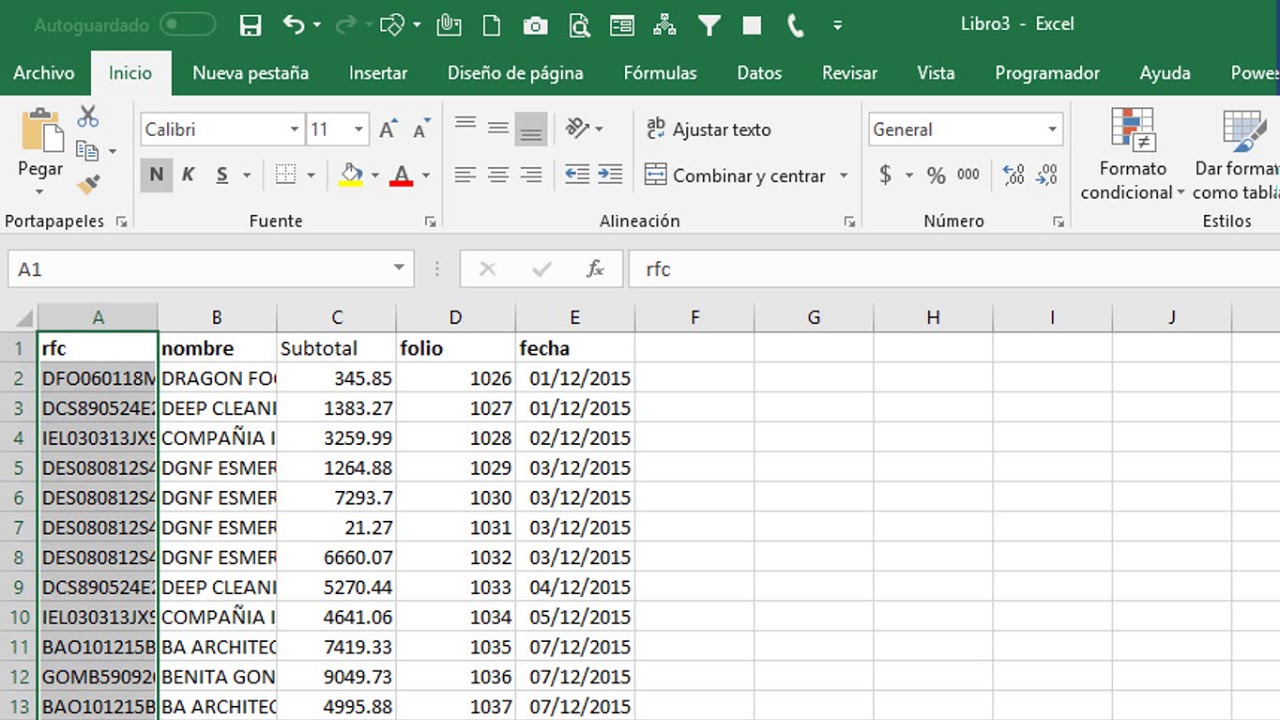
Task: Apply currency $ number format
Action: (x=886, y=175)
